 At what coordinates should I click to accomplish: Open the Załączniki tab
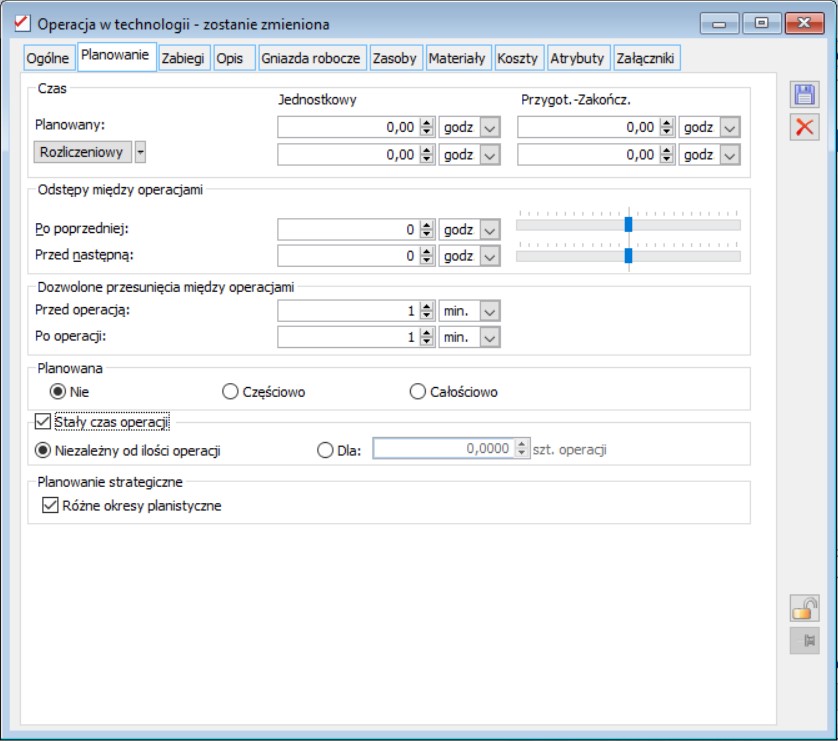[x=646, y=58]
